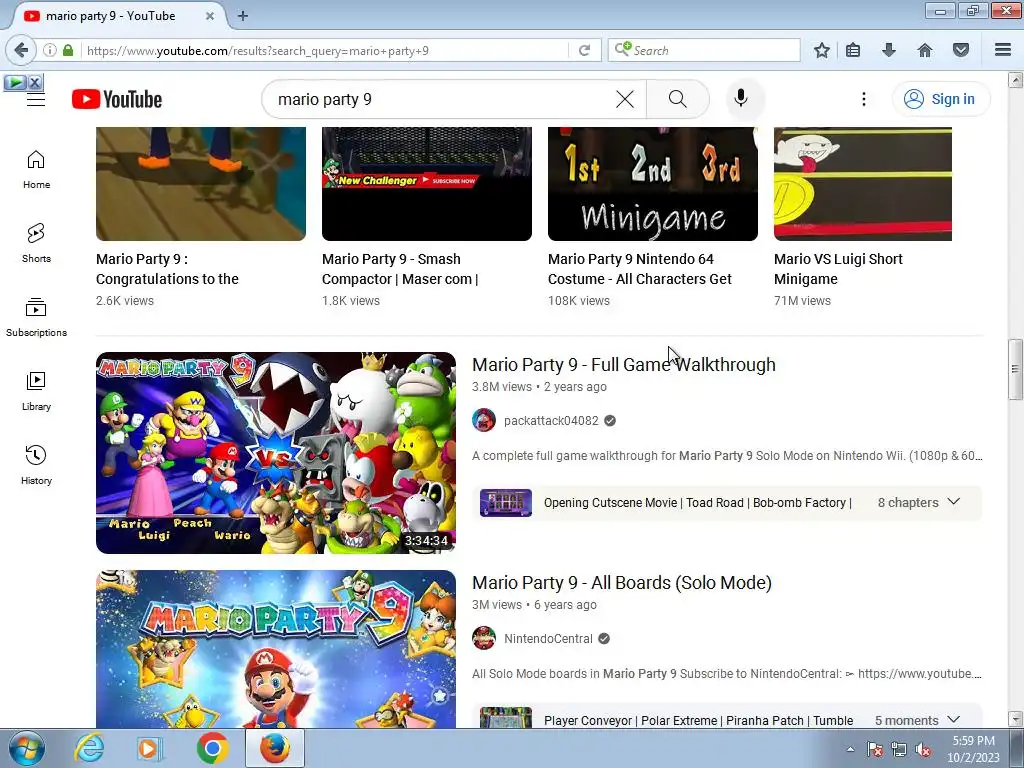Screen dimensions: 1024x768
Task: Click the Action Center flag tray icon
Action: pyautogui.click(x=875, y=749)
